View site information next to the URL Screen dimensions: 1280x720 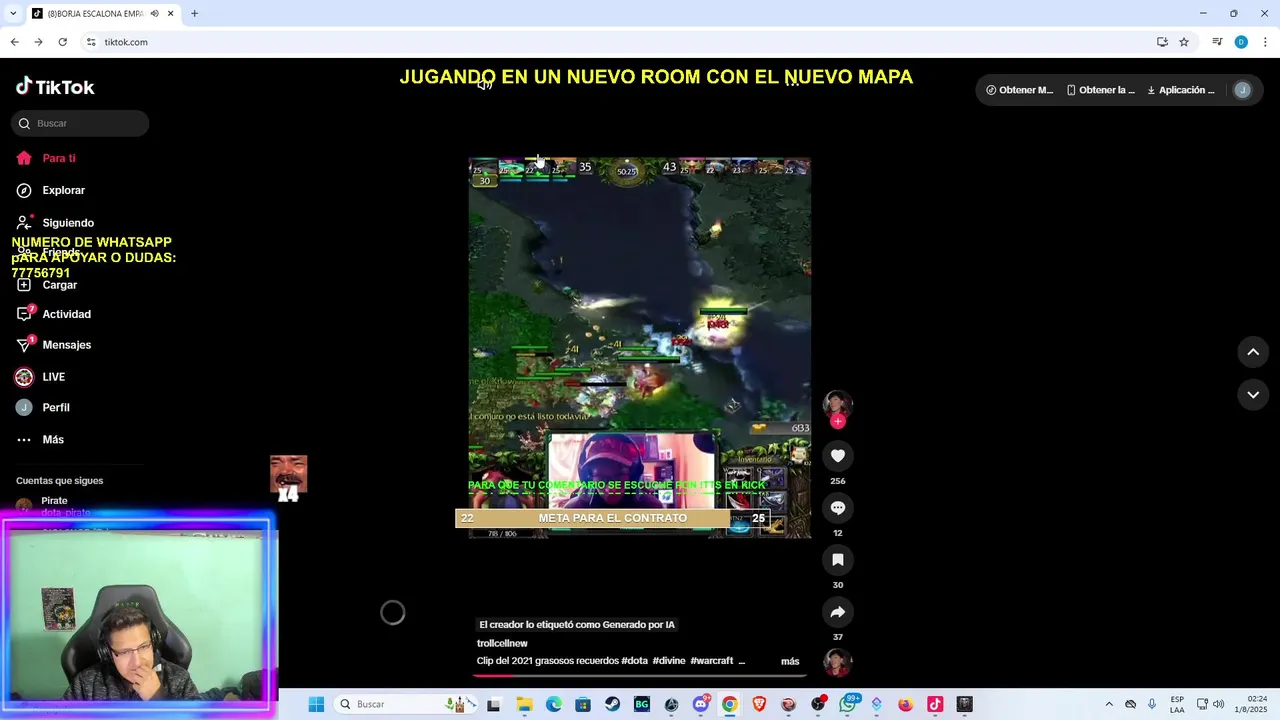pyautogui.click(x=91, y=42)
